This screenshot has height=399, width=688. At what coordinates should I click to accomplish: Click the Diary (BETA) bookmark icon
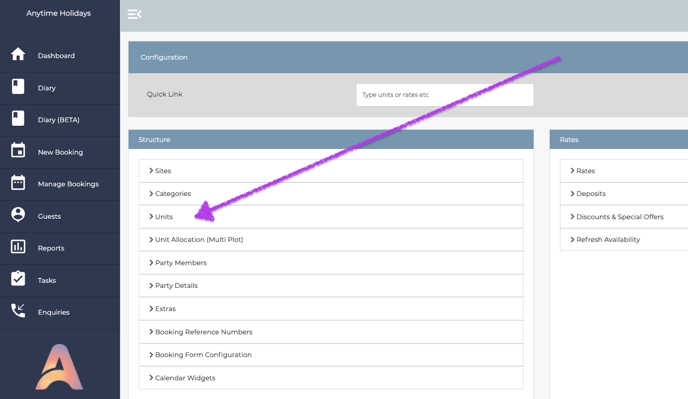tap(18, 119)
